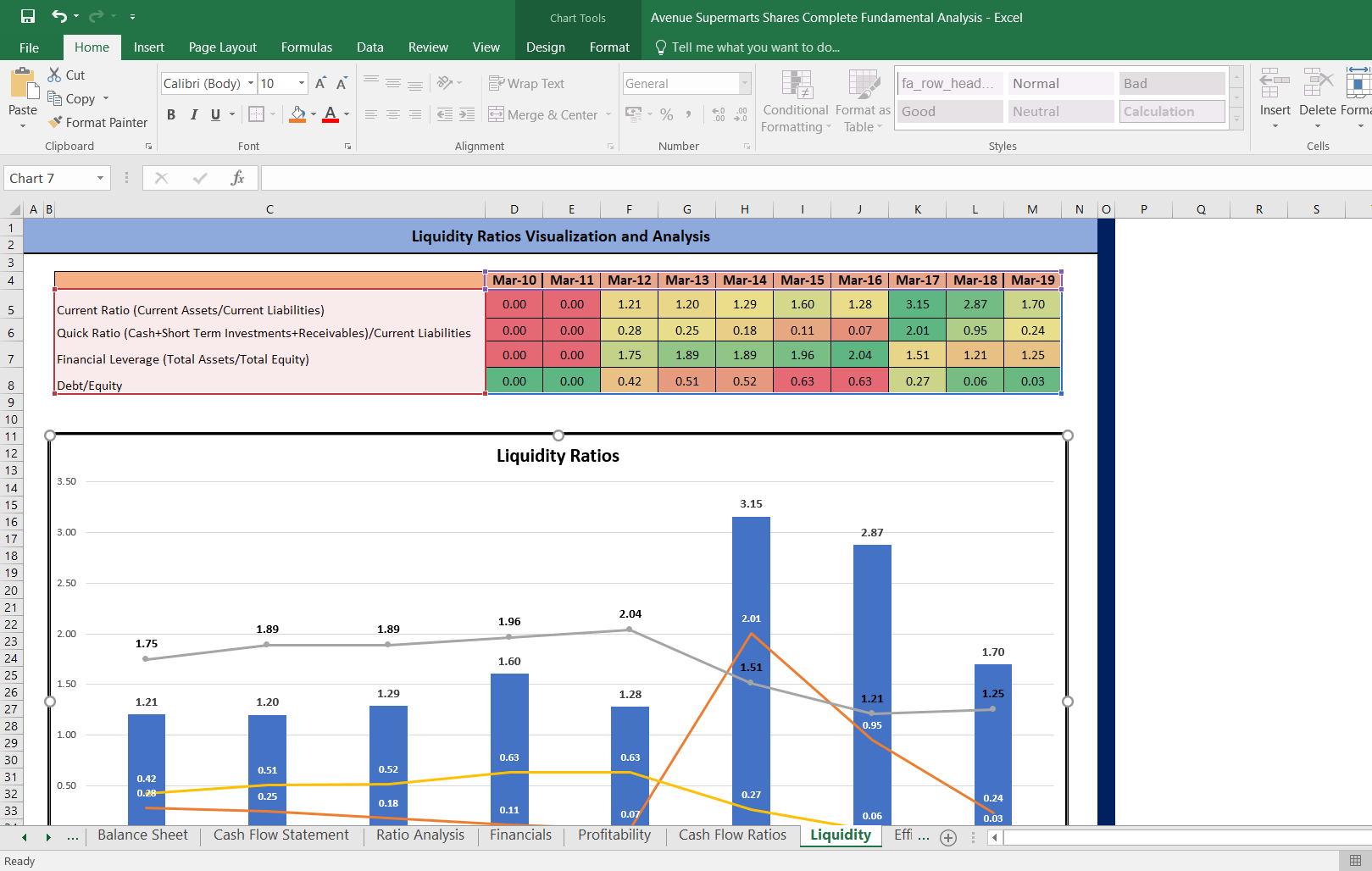The height and width of the screenshot is (871, 1372).
Task: Click the Accounting Number Format icon
Action: 634,114
